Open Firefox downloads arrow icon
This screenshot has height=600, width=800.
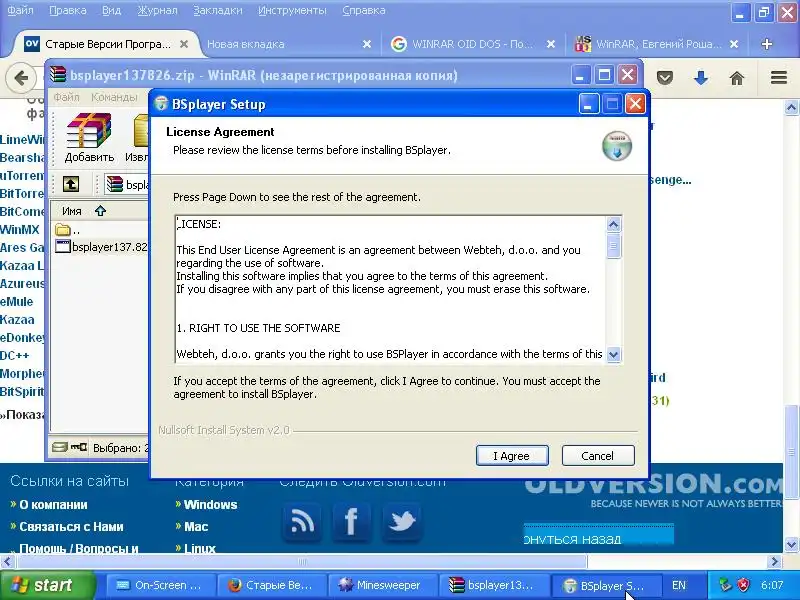tap(701, 78)
